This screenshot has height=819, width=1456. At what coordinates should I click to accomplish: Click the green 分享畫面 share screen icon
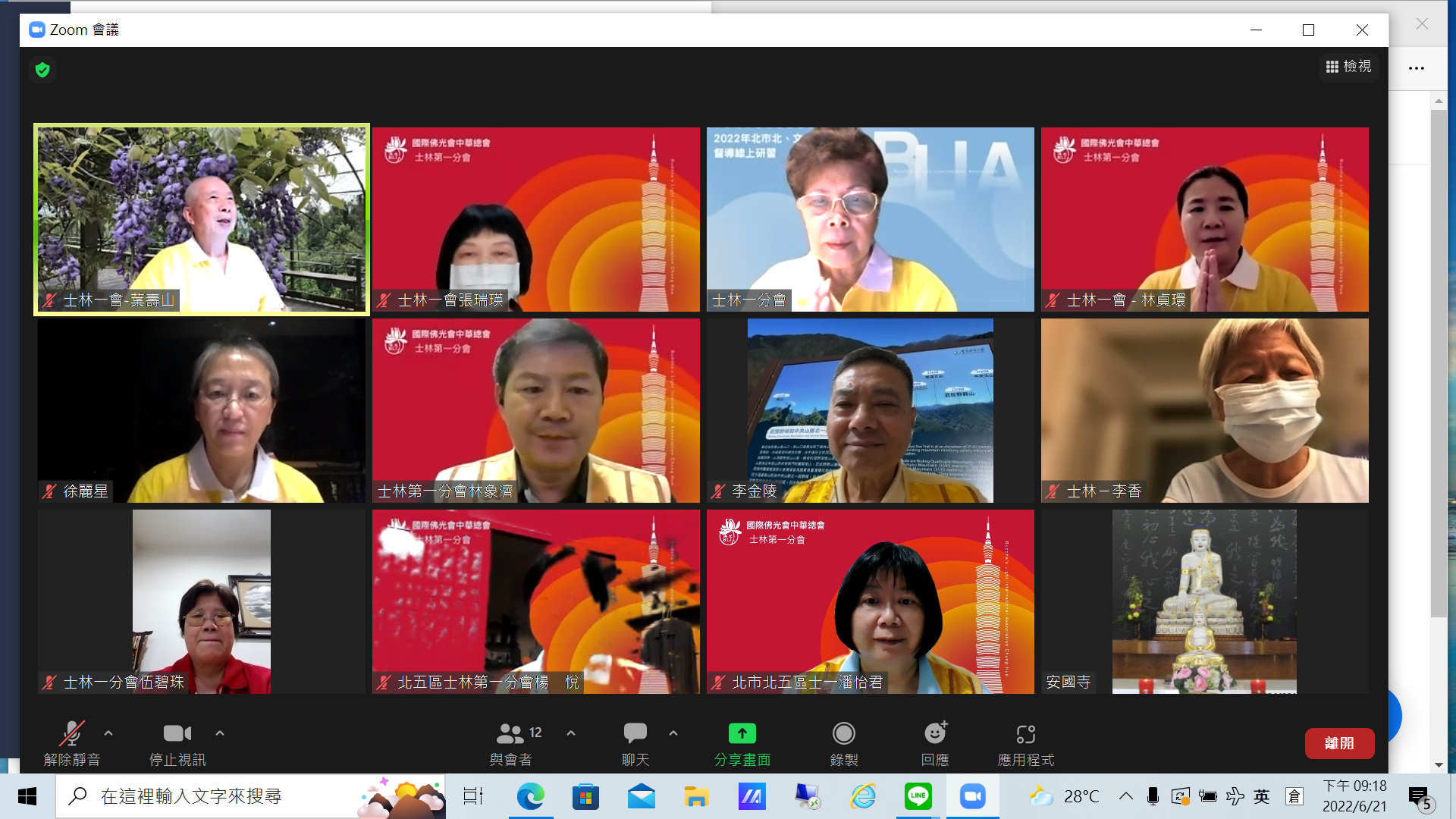coord(742,733)
